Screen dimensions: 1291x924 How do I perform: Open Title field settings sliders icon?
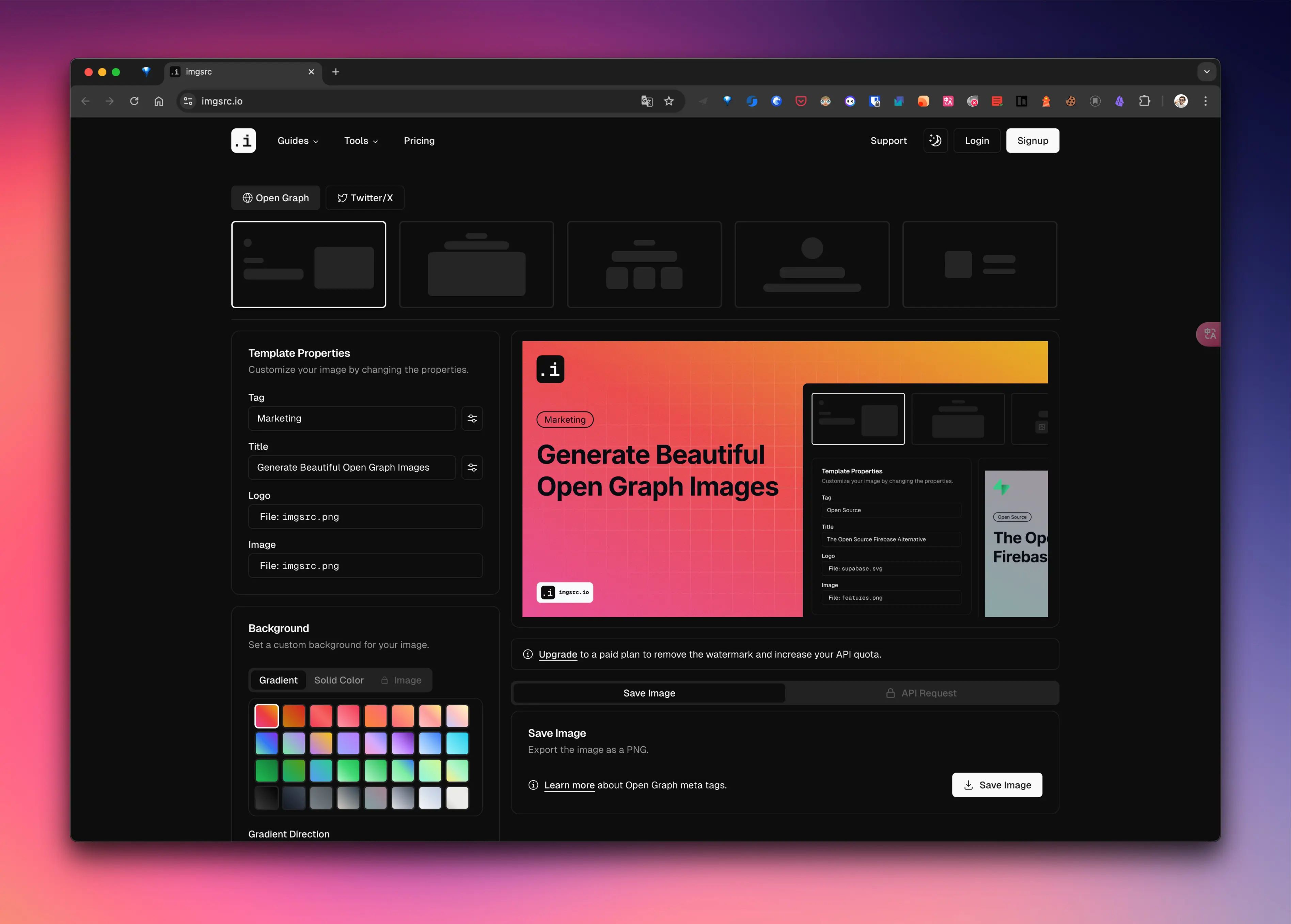(472, 467)
